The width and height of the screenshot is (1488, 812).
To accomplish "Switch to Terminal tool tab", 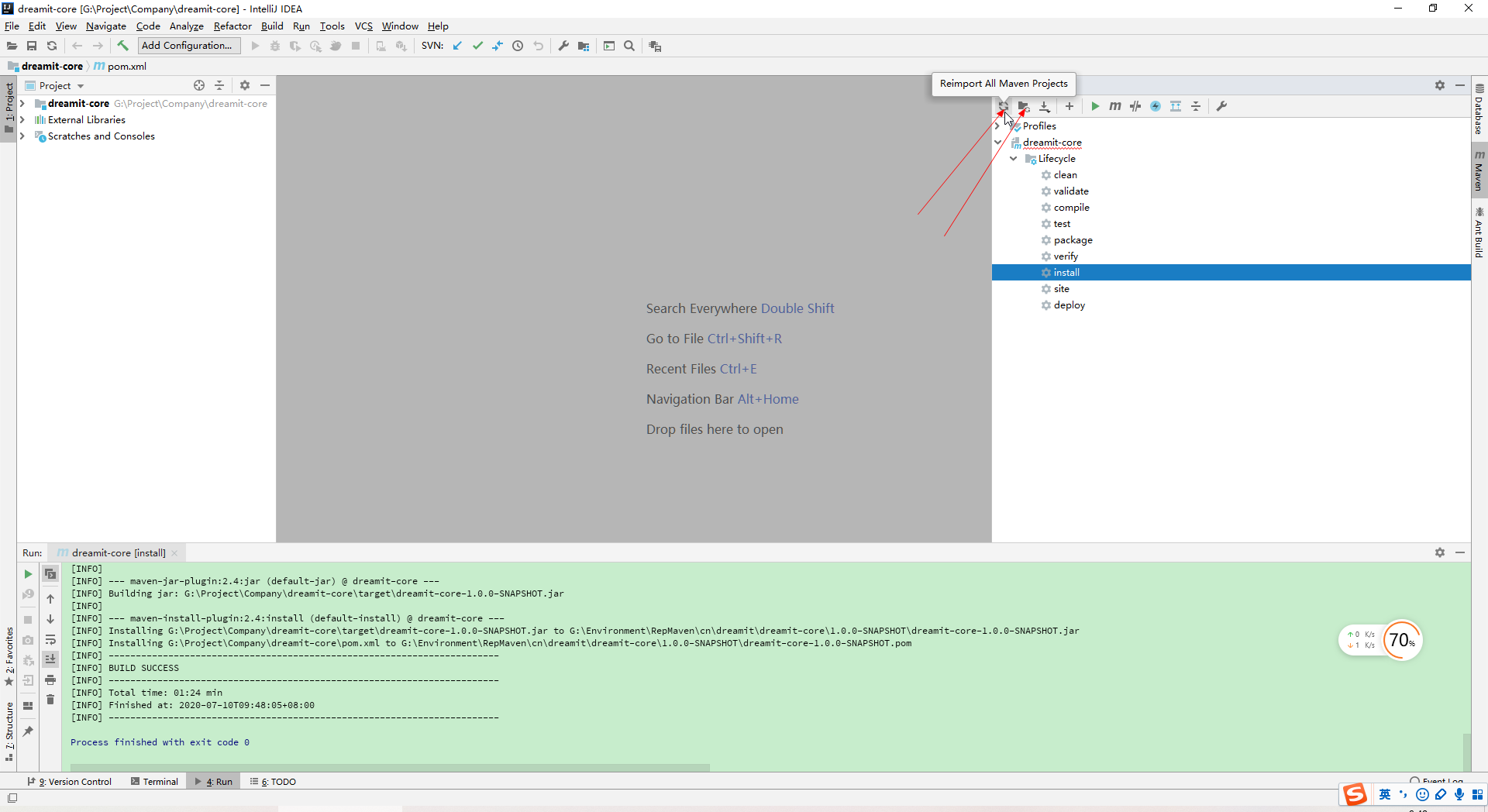I will (154, 781).
